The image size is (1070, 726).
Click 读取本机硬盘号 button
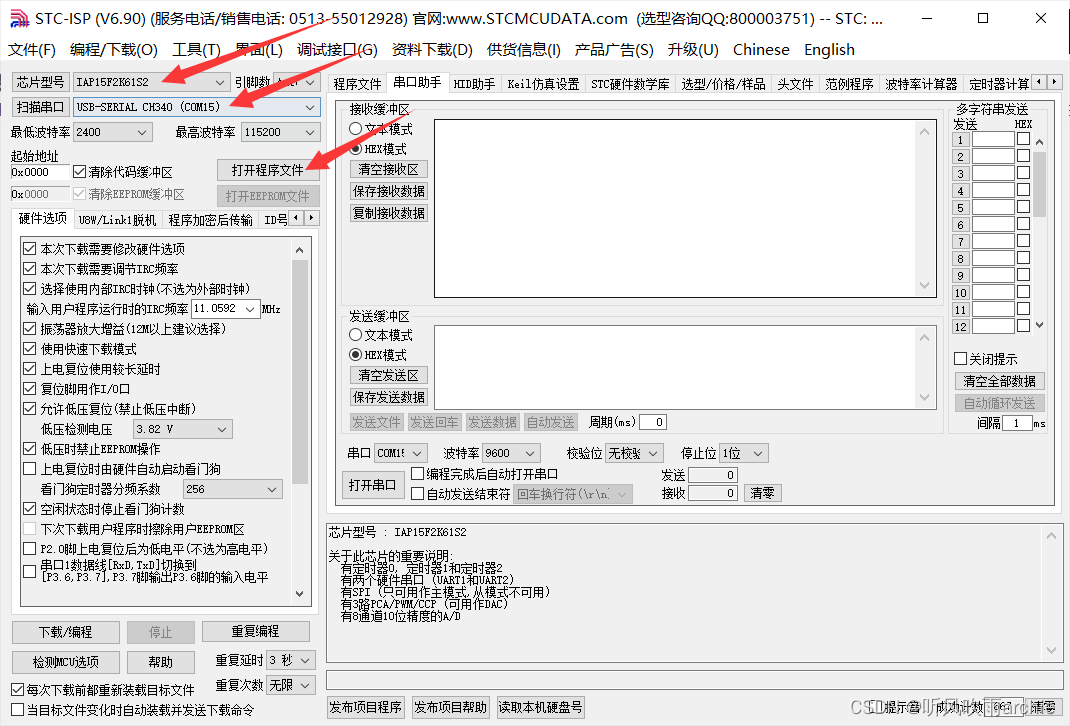point(540,708)
